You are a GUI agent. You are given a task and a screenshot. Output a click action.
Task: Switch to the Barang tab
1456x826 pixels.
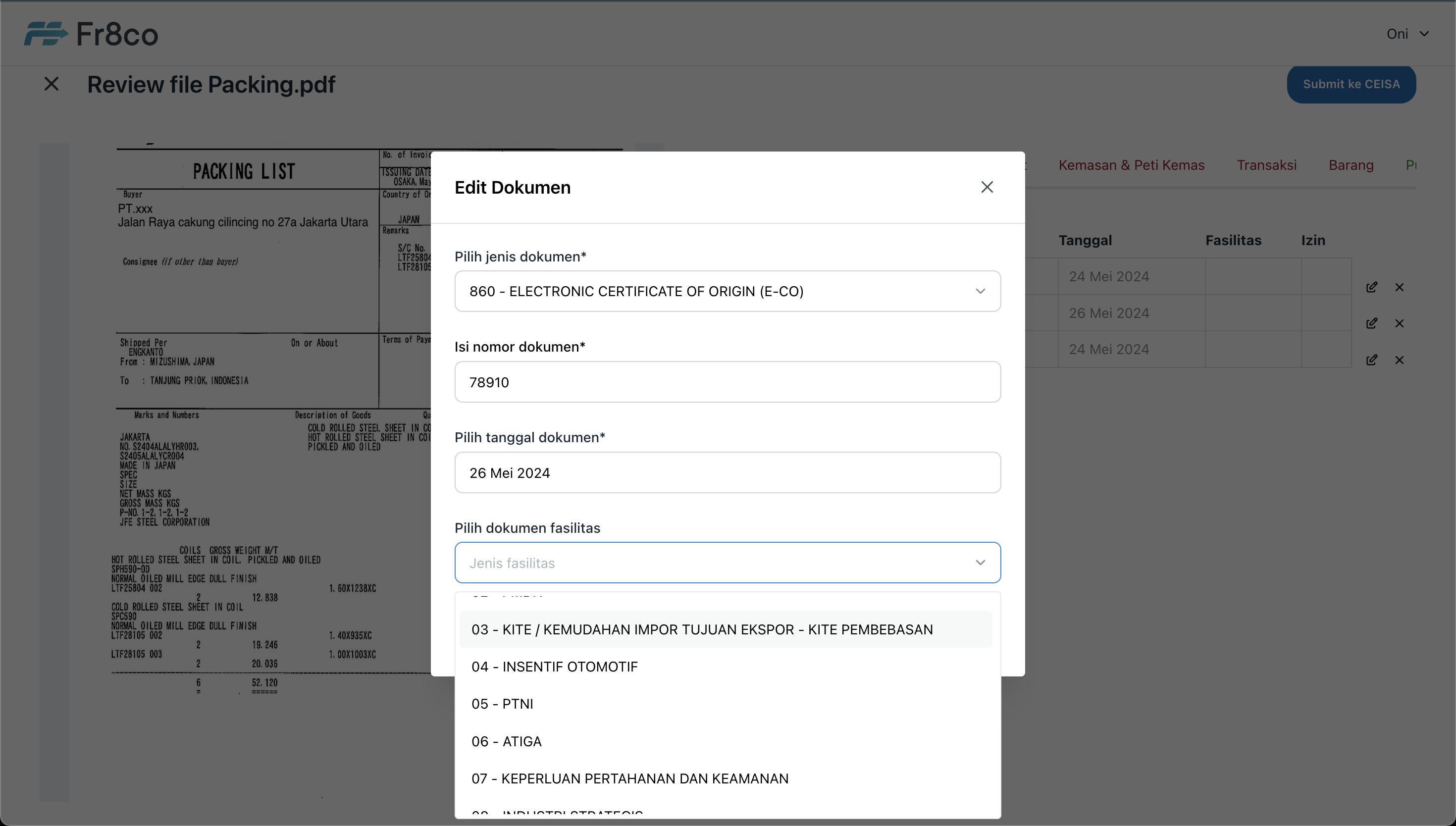1351,164
